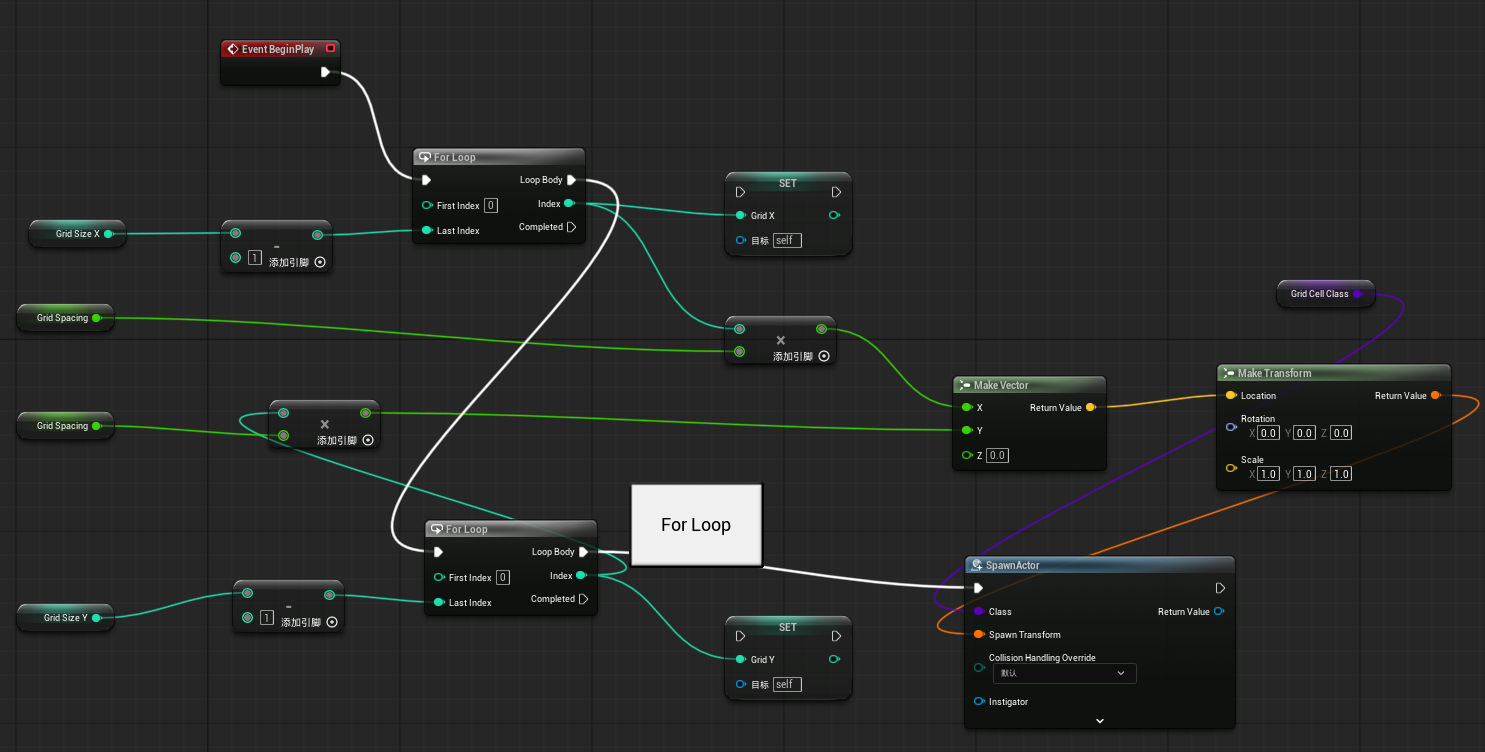Click Completed pin on the upper For Loop

[x=571, y=227]
